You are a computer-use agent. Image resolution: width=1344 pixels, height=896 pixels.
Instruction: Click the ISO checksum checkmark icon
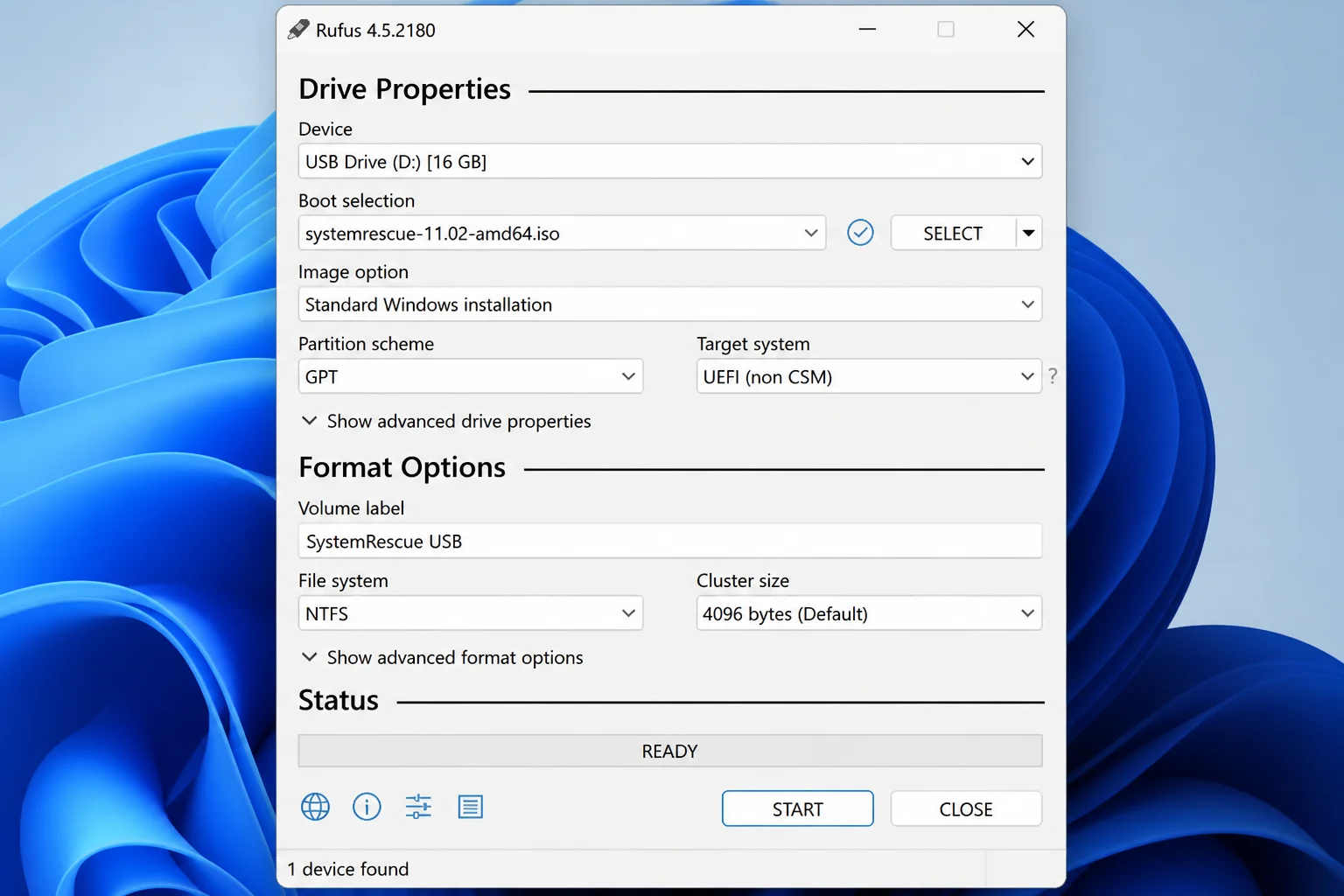point(860,233)
